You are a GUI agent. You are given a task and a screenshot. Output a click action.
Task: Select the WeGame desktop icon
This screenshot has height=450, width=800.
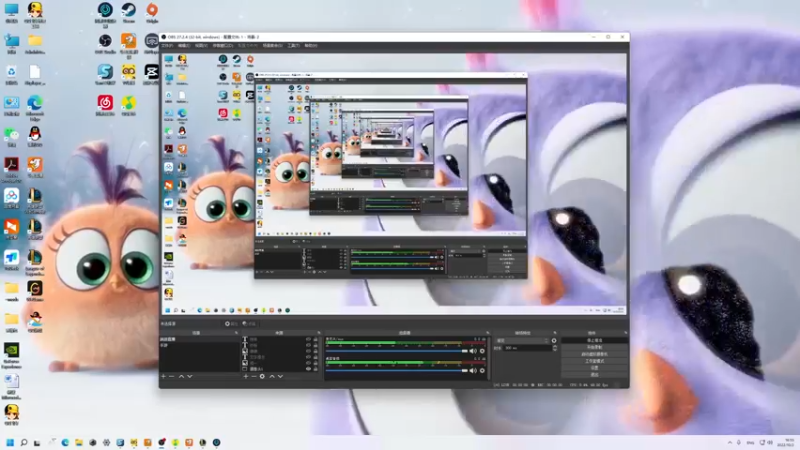[35, 291]
